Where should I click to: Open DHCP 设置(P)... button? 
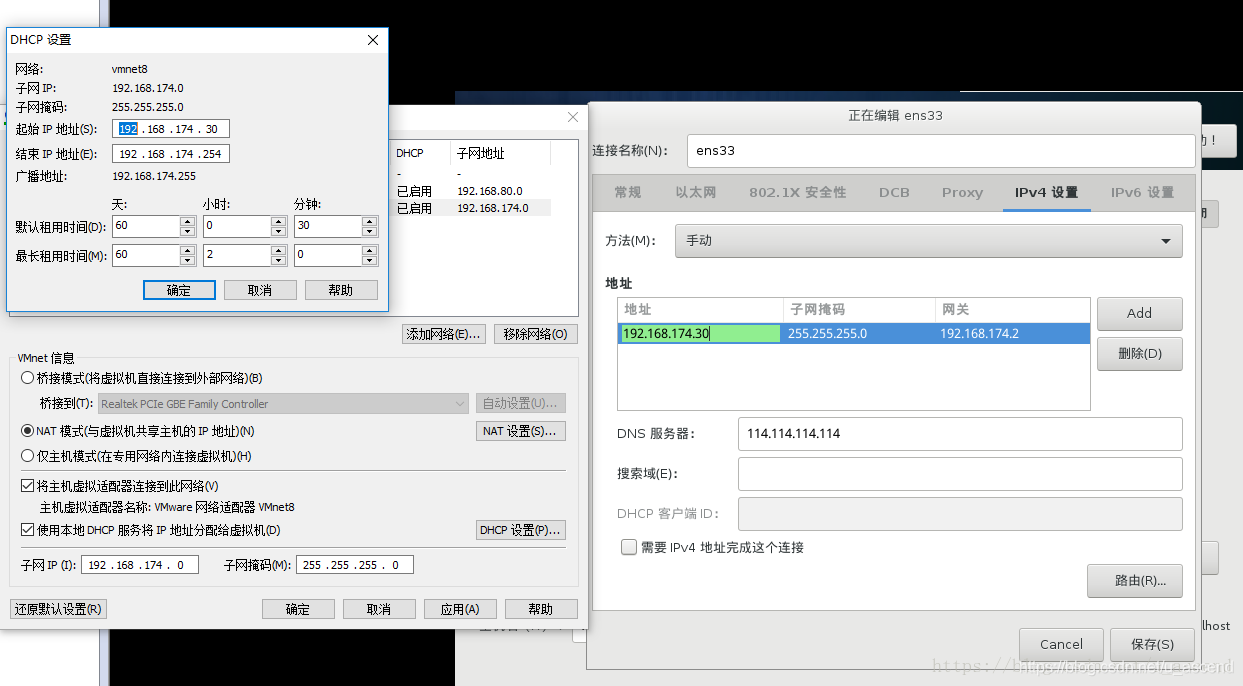point(521,530)
